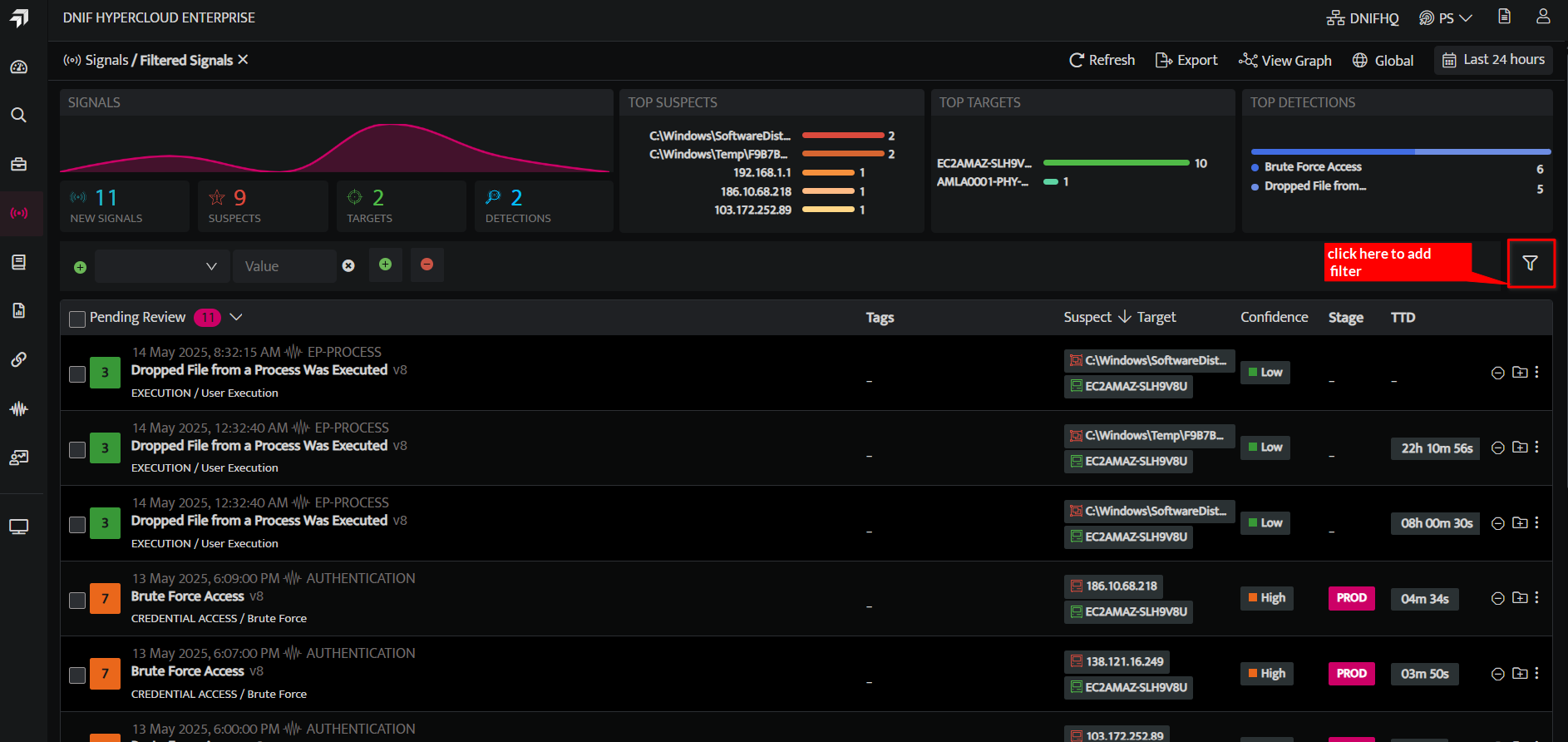Screen dimensions: 1568x742
Task: Close the Filtered Signals breadcrumb
Action: click(243, 60)
